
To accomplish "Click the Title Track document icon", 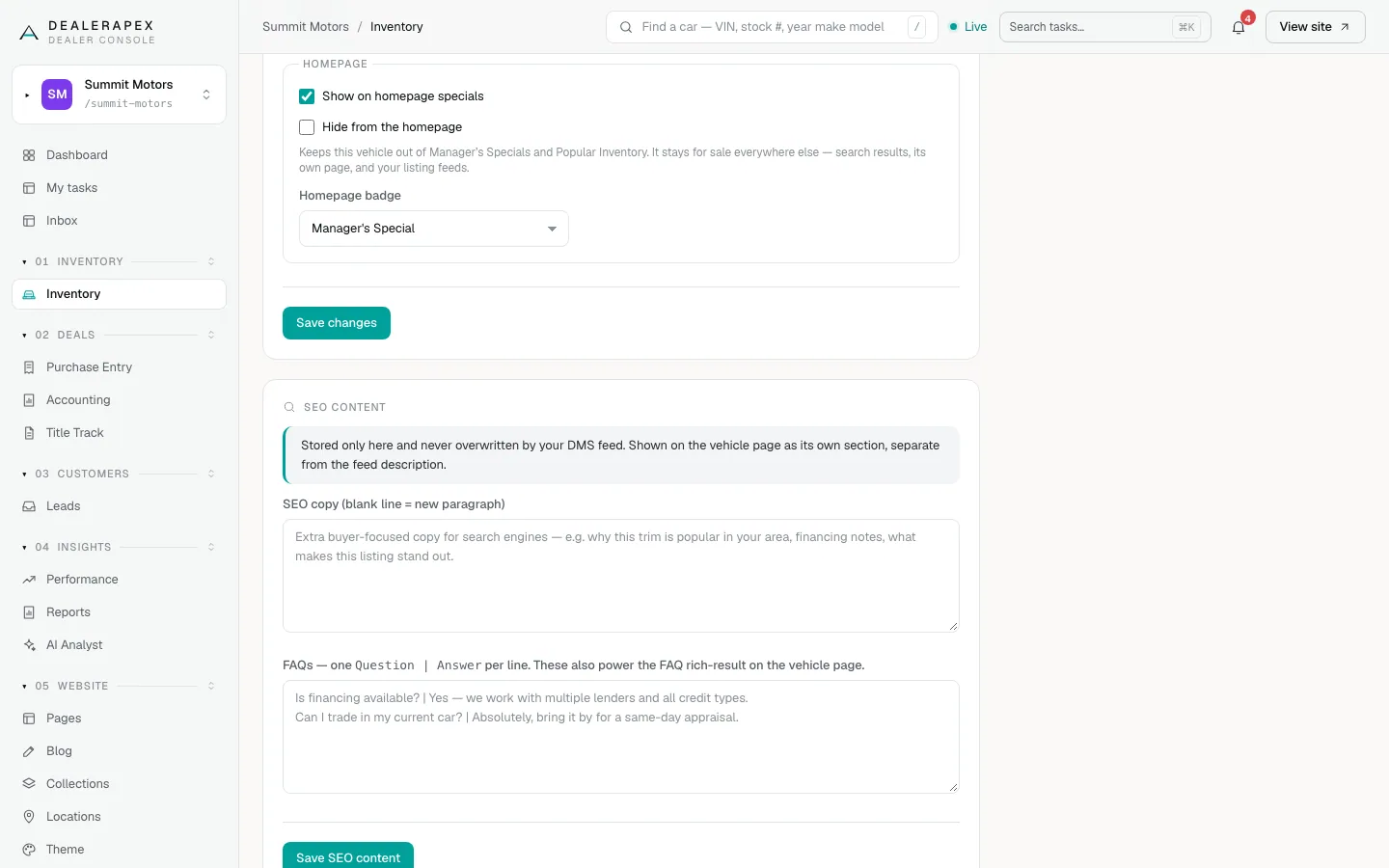I will click(29, 433).
